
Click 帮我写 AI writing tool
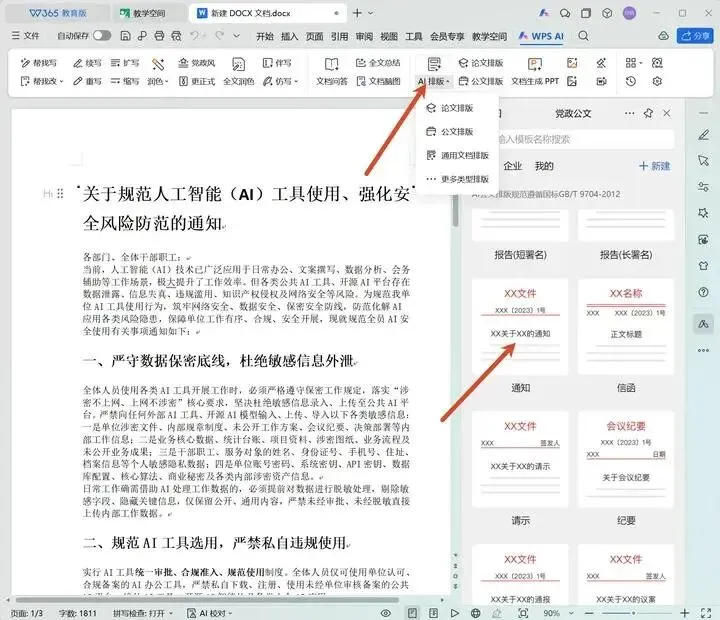39,63
